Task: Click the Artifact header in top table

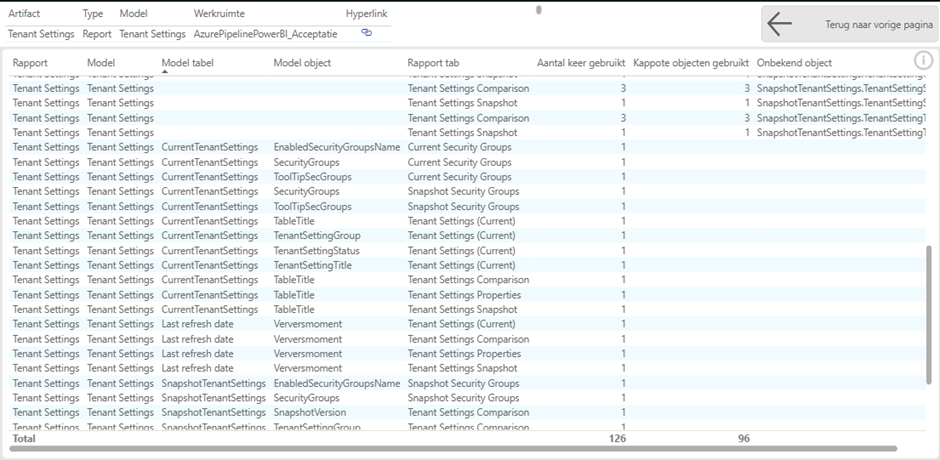Action: (24, 14)
